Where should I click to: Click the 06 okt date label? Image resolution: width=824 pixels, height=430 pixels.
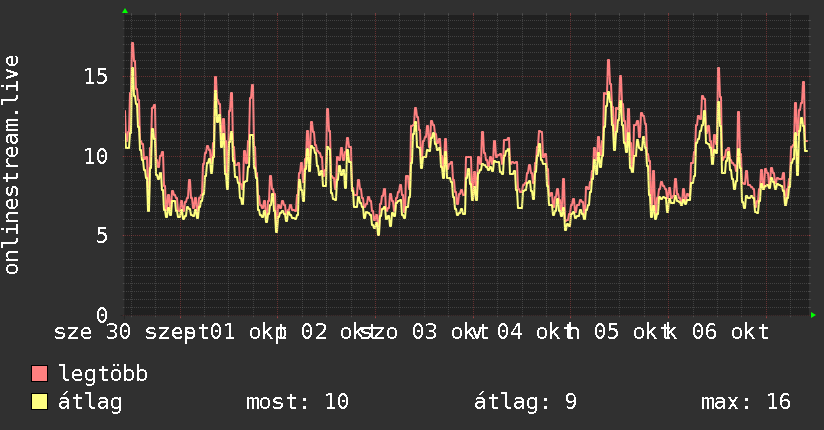(x=730, y=332)
